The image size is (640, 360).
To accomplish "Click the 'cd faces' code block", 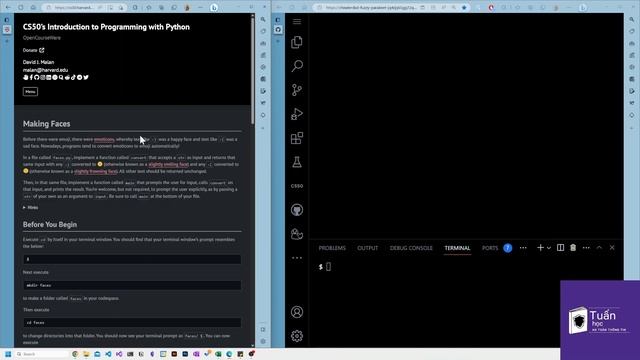I will pyautogui.click(x=132, y=322).
